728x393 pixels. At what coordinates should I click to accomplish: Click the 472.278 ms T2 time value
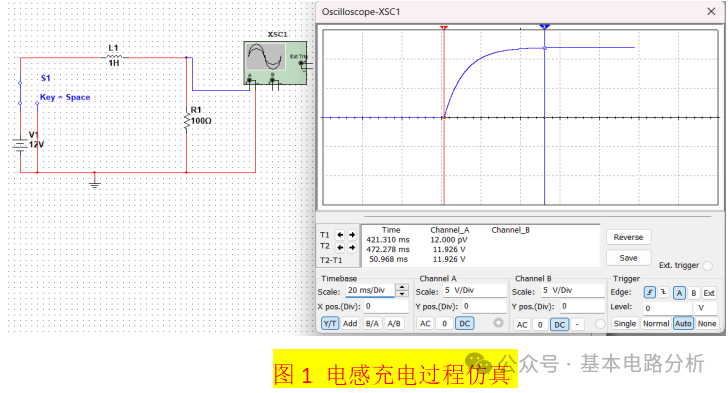click(388, 249)
